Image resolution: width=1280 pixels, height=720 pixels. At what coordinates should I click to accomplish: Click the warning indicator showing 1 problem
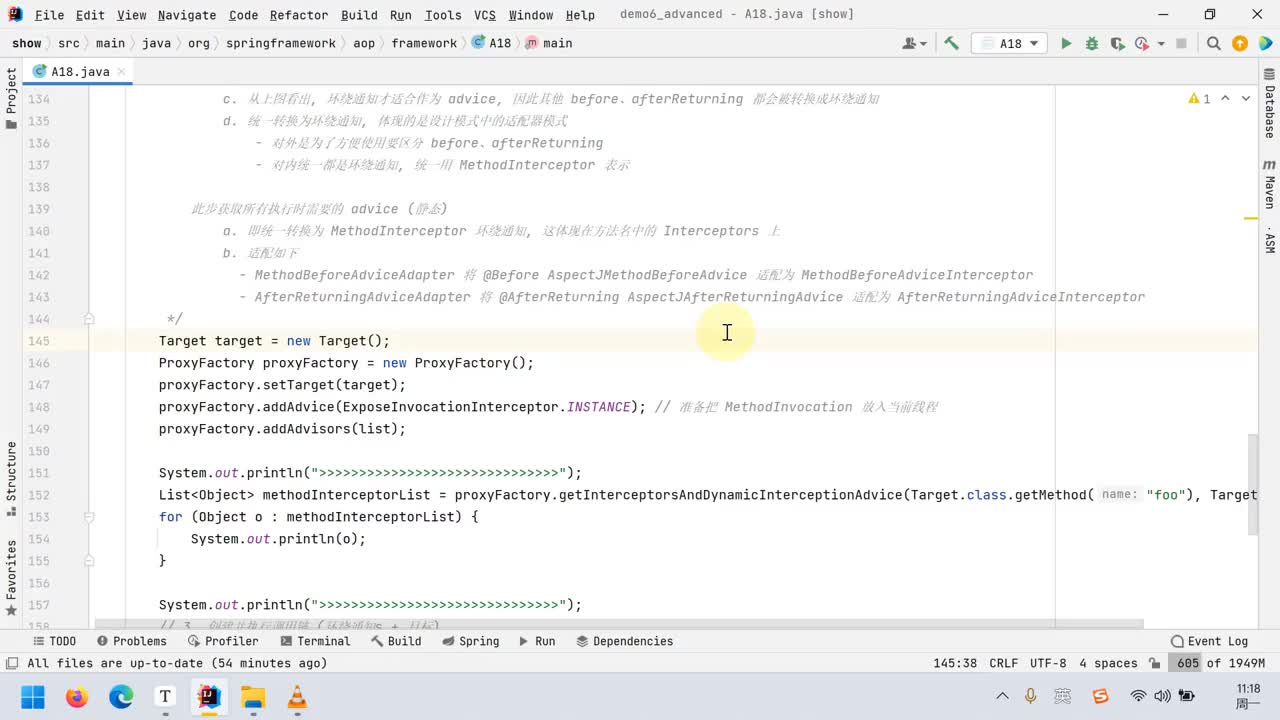coord(1200,98)
